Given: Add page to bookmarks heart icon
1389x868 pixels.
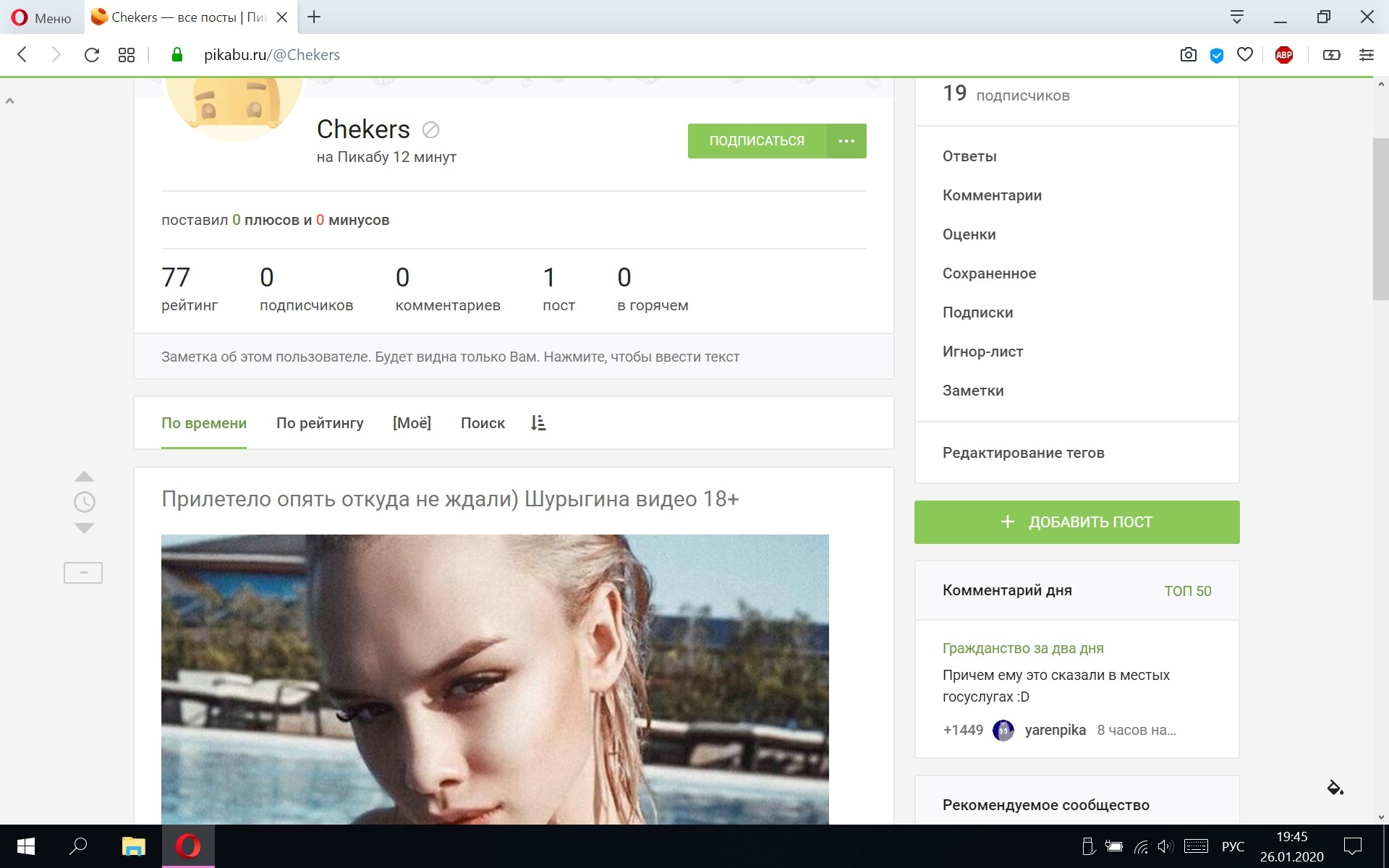Looking at the screenshot, I should (1244, 55).
